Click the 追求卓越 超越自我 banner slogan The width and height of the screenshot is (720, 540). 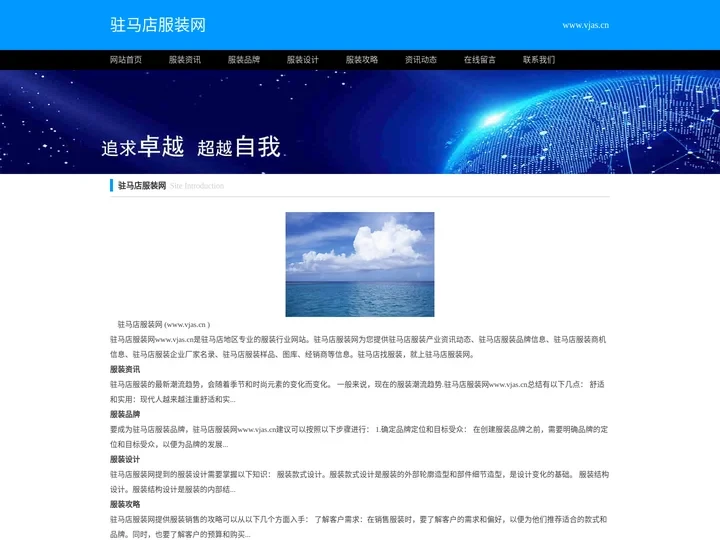[191, 147]
